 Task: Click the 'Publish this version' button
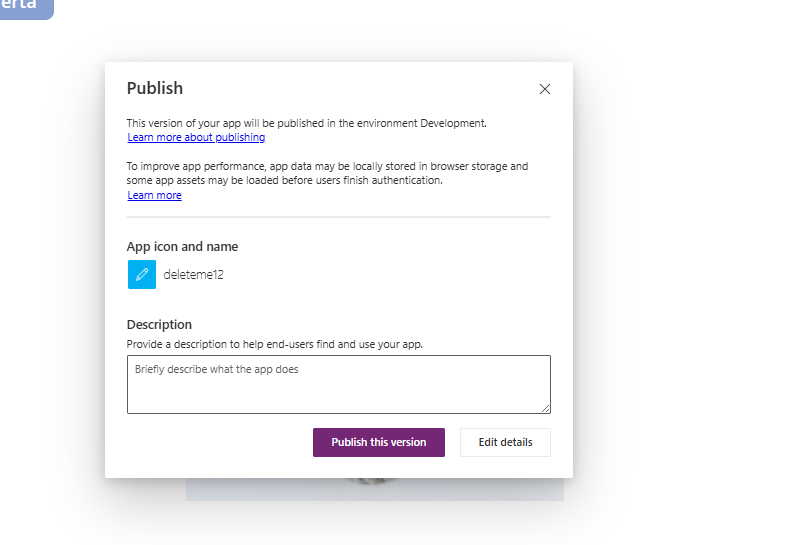coord(379,442)
